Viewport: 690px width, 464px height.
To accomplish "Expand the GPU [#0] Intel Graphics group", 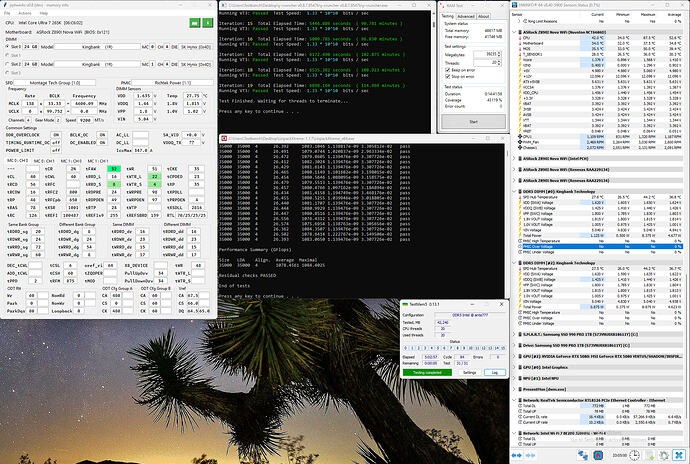I will pos(514,367).
